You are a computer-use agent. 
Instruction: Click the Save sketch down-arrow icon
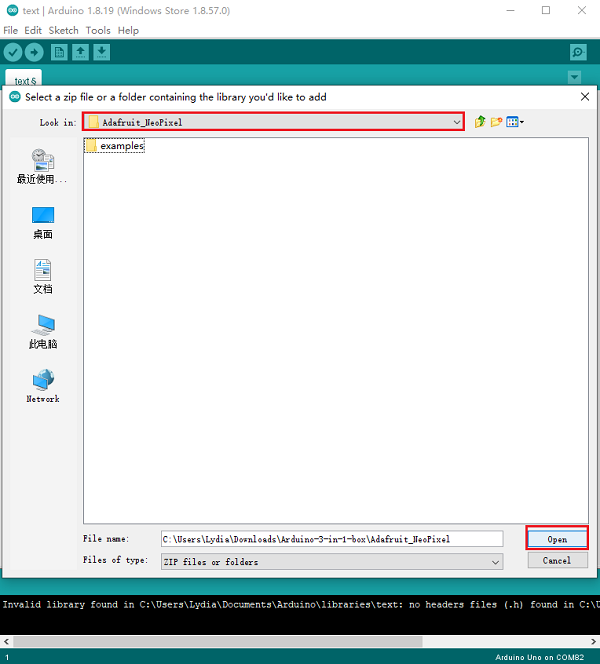point(102,53)
